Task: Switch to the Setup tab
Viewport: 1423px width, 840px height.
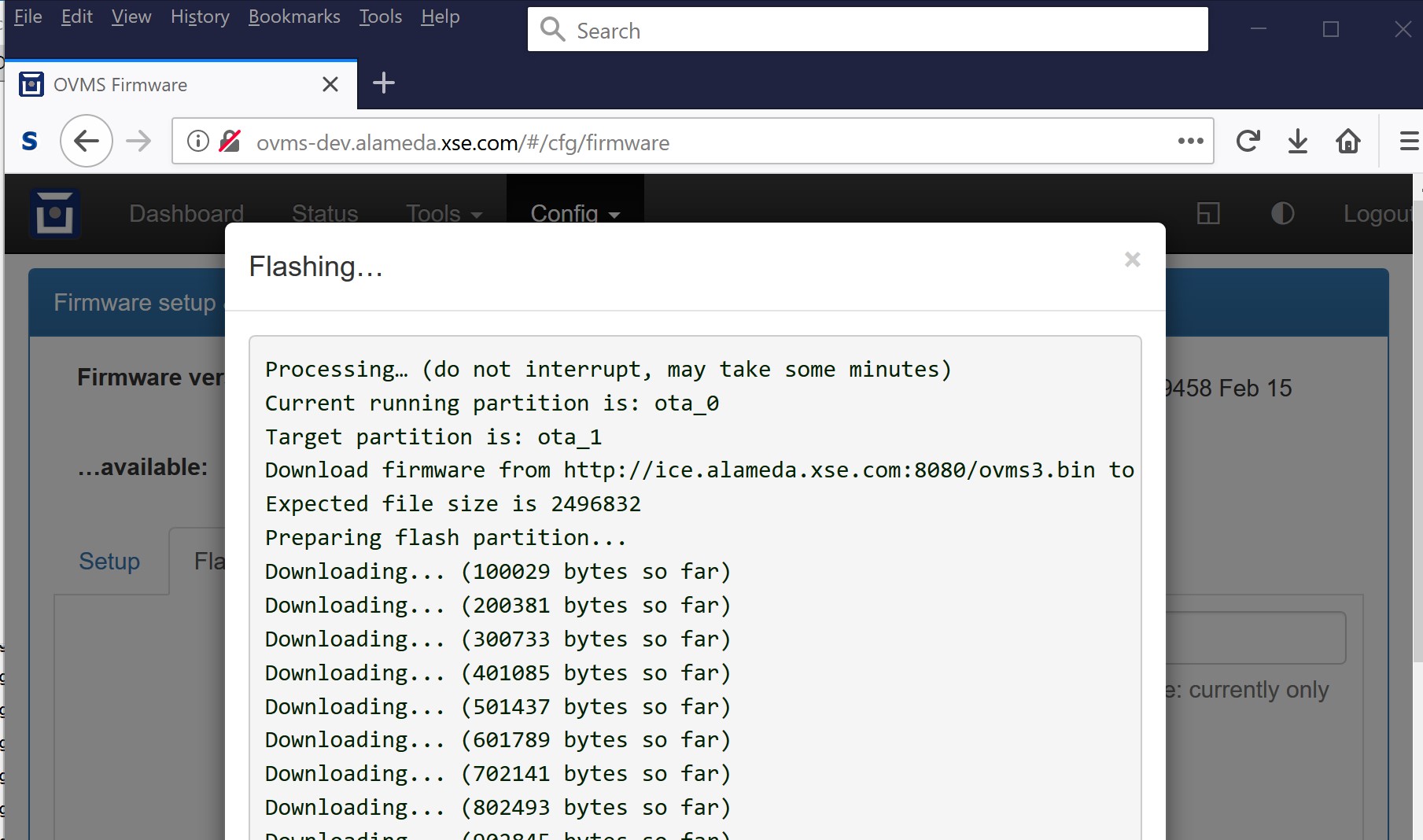Action: pyautogui.click(x=109, y=561)
